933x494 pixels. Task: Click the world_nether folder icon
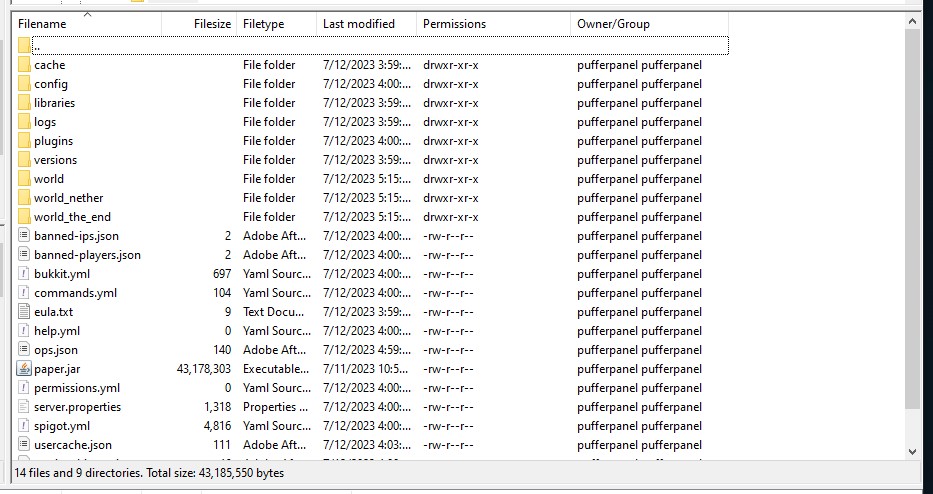pos(24,198)
